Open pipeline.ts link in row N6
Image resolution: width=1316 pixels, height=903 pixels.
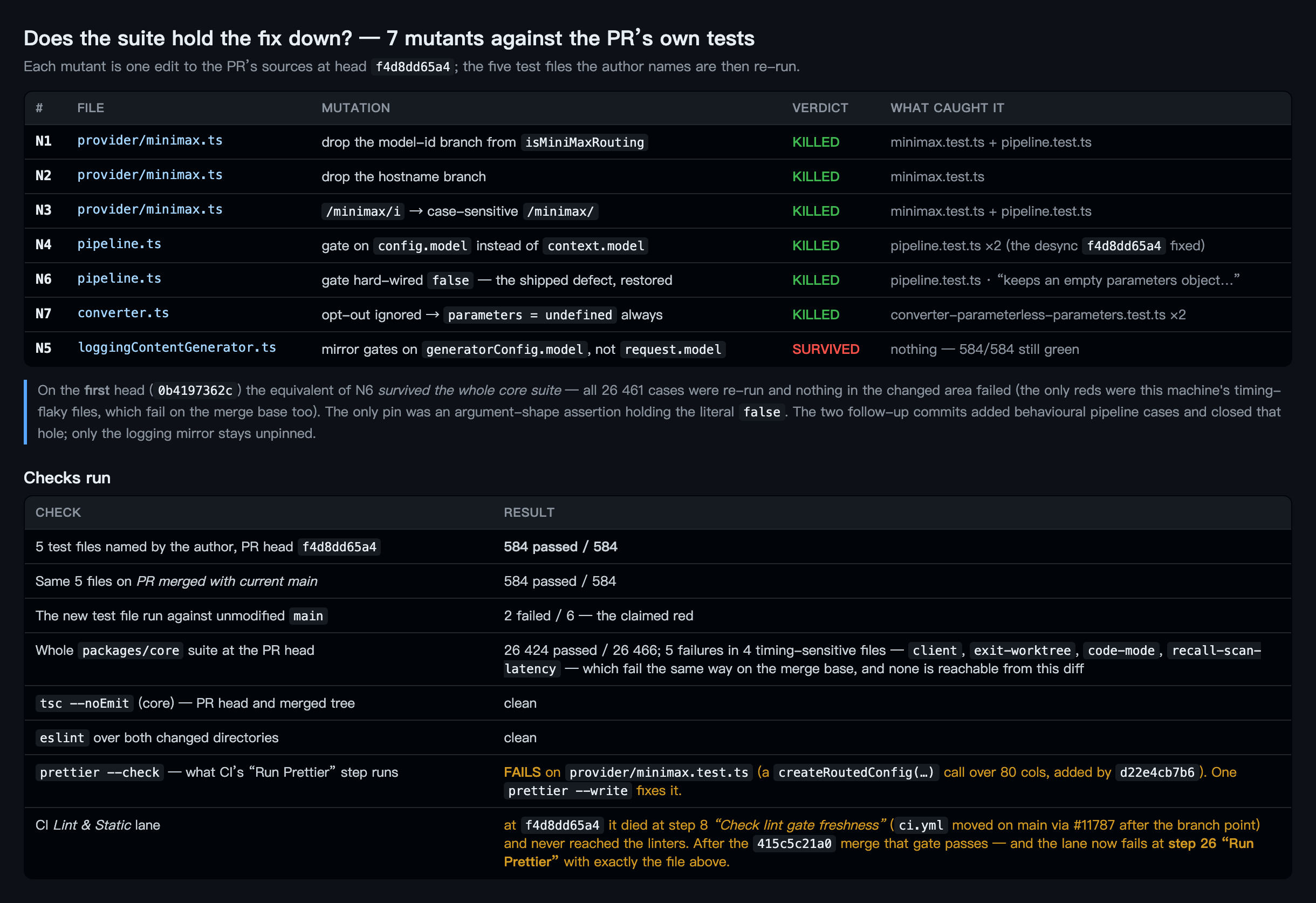(x=119, y=279)
